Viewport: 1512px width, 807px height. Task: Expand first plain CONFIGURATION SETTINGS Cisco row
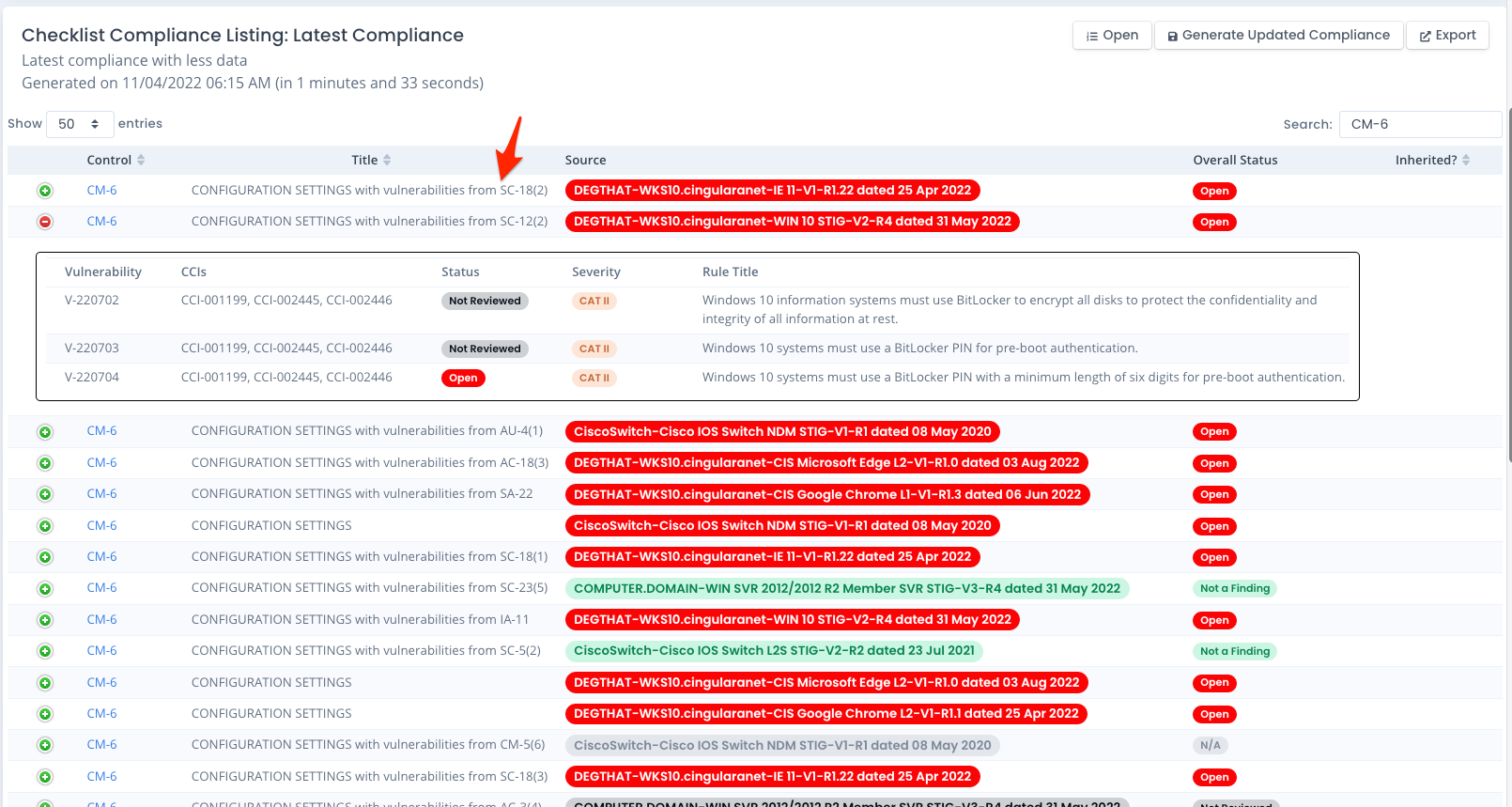point(45,526)
